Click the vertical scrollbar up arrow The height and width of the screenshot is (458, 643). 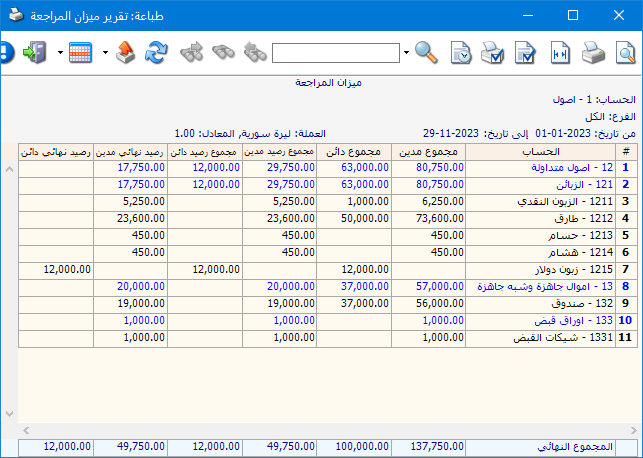(9, 169)
